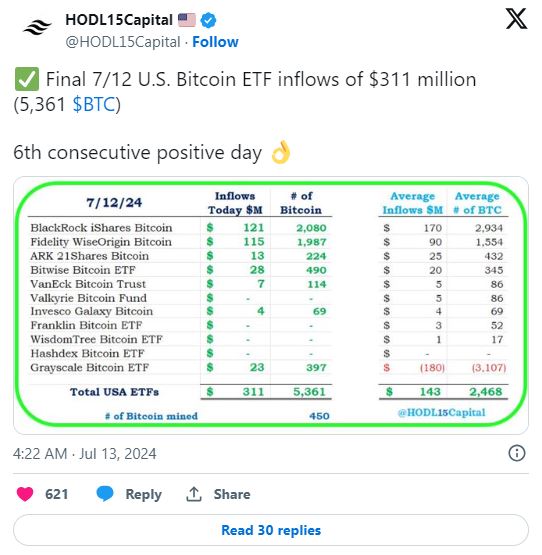This screenshot has width=542, height=555.
Task: Open the HODL15Capital profile avatar
Action: 37,27
